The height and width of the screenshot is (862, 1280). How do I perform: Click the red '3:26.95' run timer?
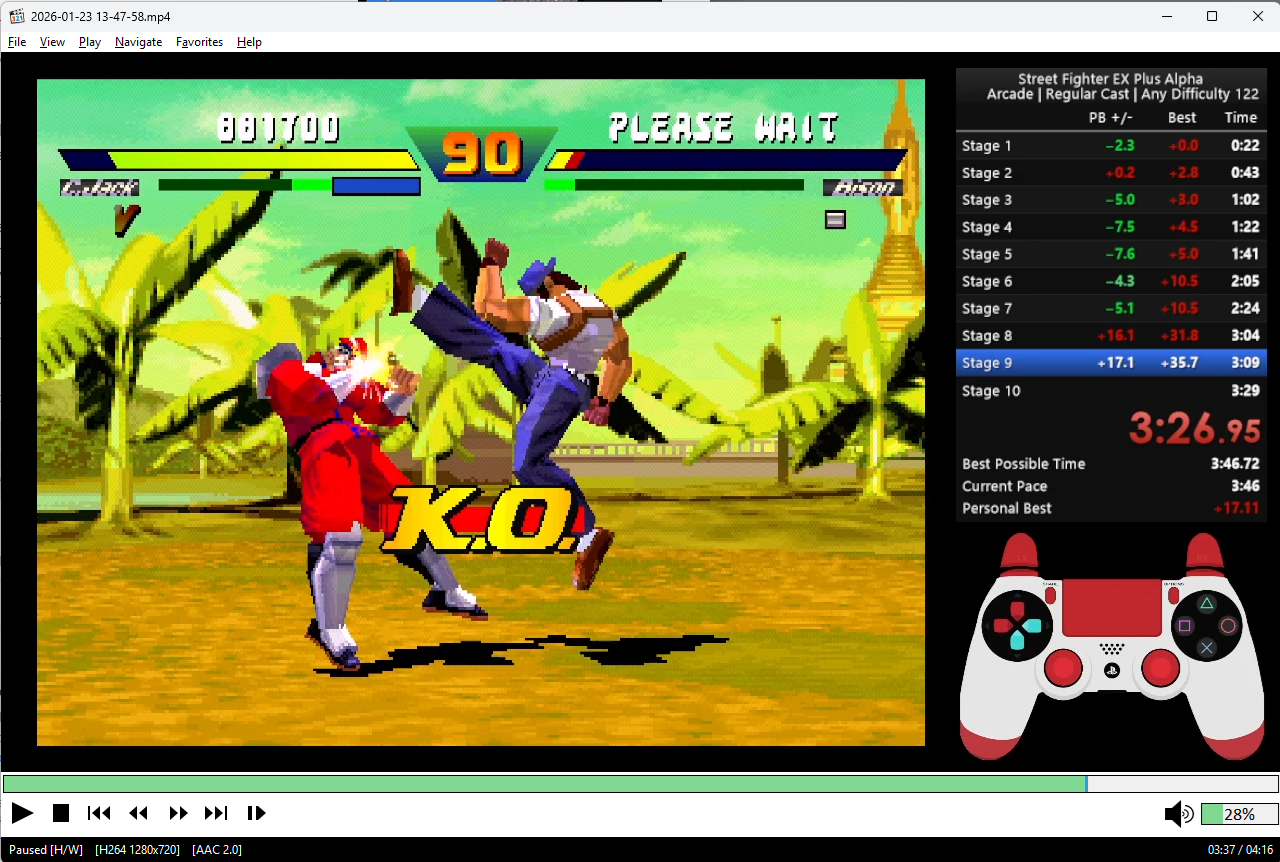pos(1195,429)
